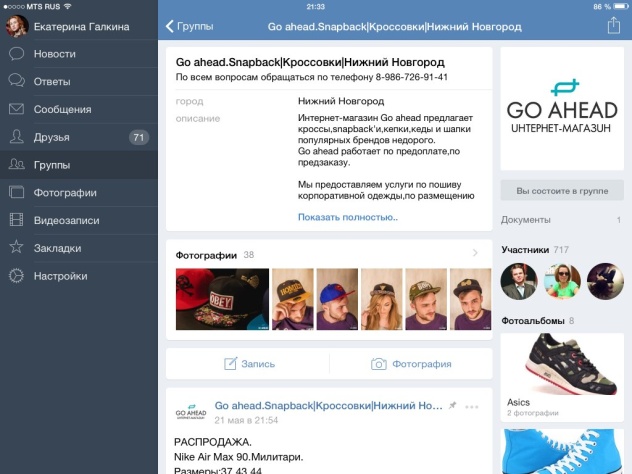Image resolution: width=632 pixels, height=474 pixels.
Task: Select Ответы in the sidebar menu
Action: 52,82
